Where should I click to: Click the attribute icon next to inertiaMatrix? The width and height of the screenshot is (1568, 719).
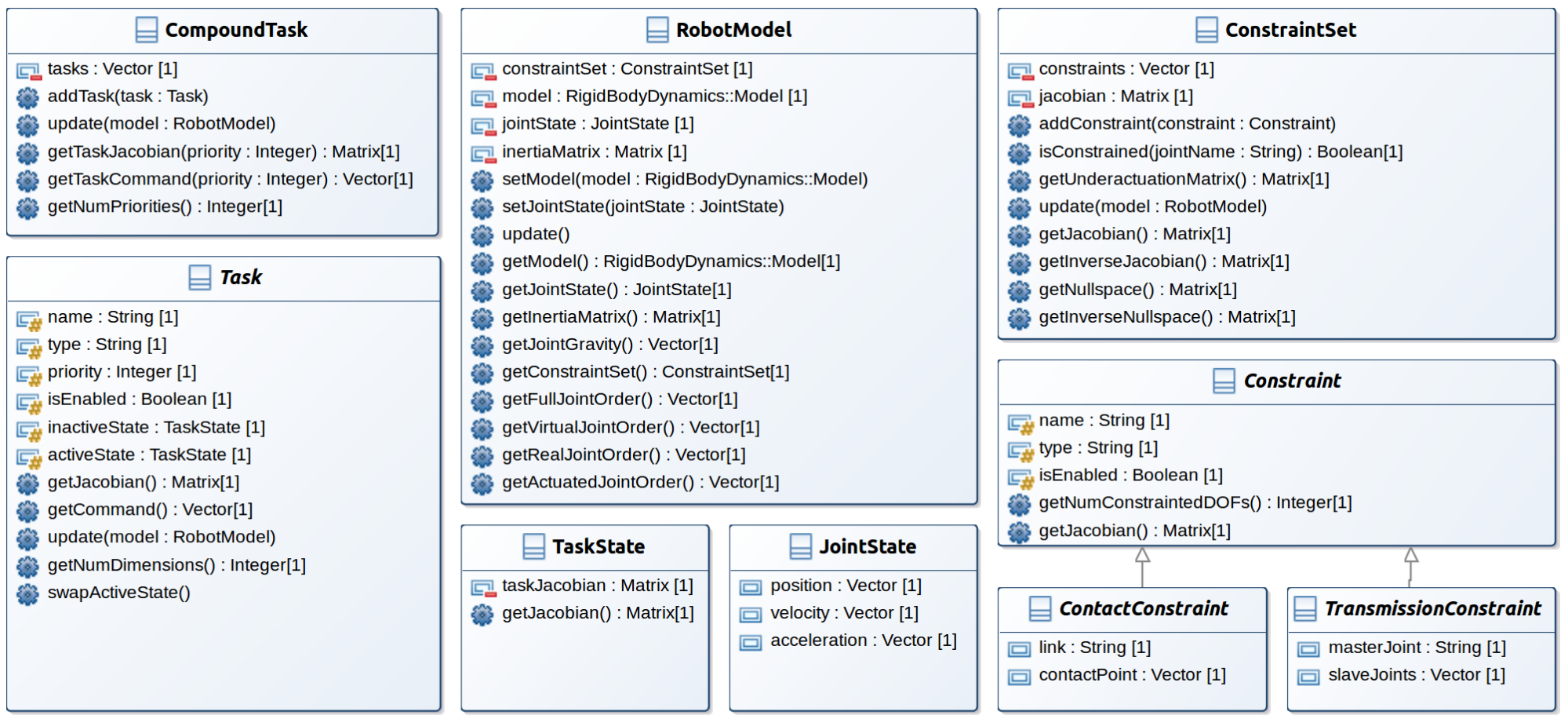482,153
